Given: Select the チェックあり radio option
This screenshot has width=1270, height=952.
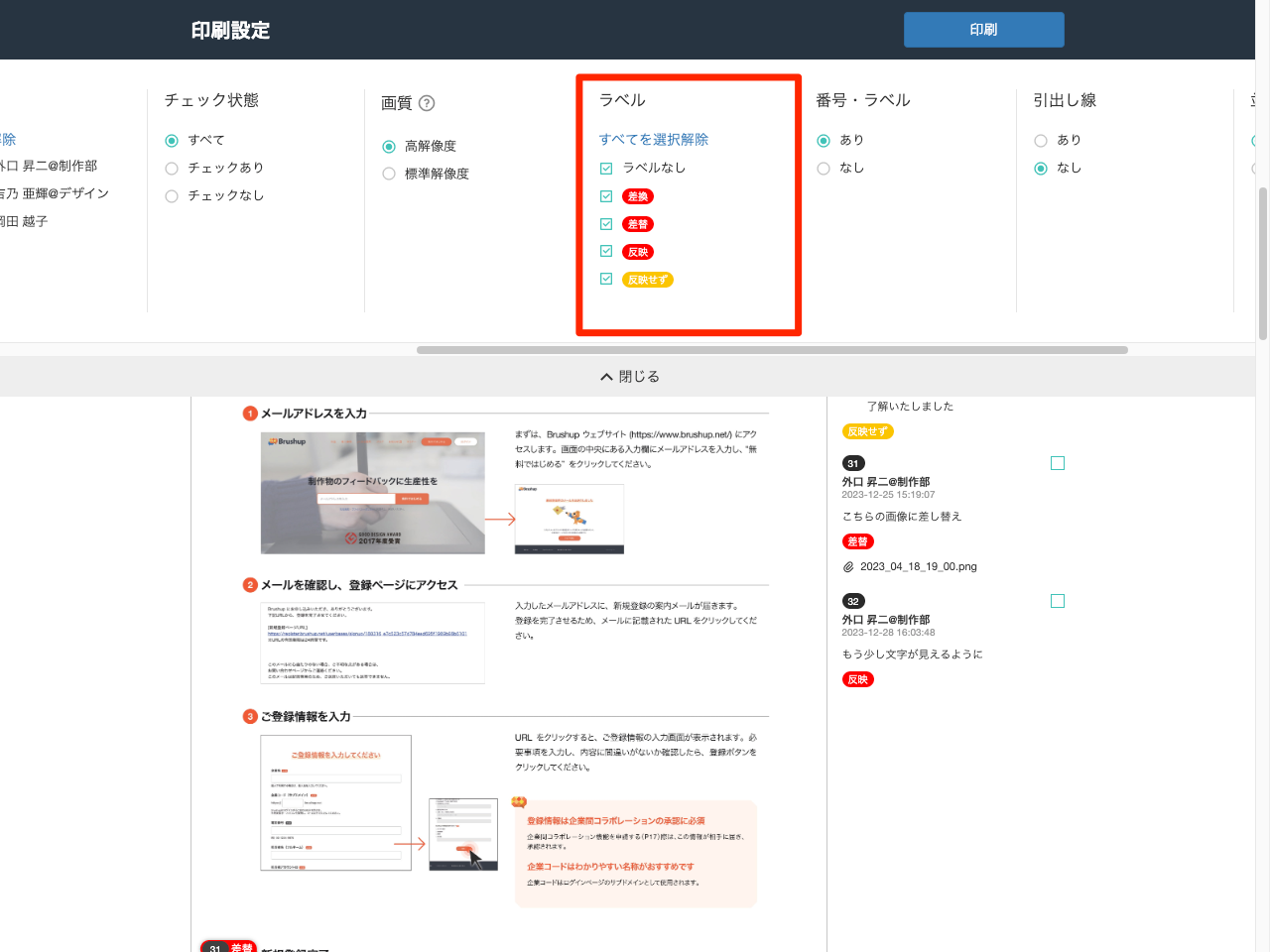Looking at the screenshot, I should [172, 169].
